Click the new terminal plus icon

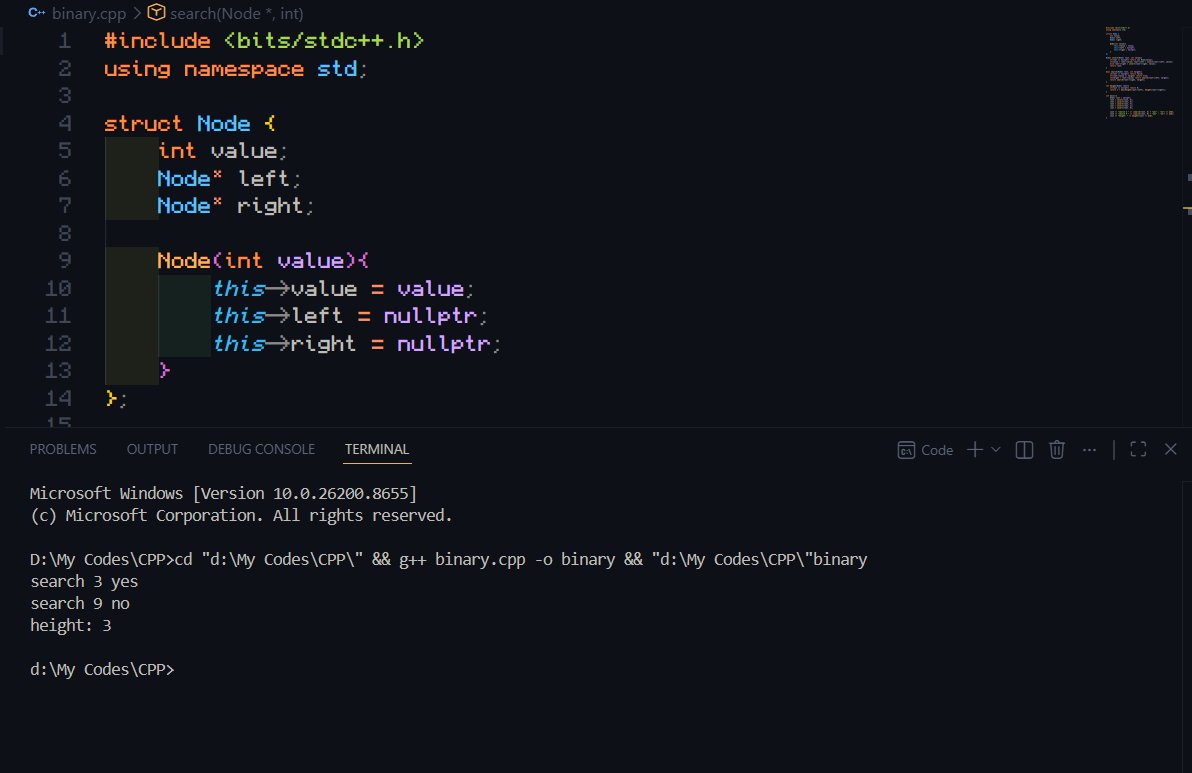[975, 450]
